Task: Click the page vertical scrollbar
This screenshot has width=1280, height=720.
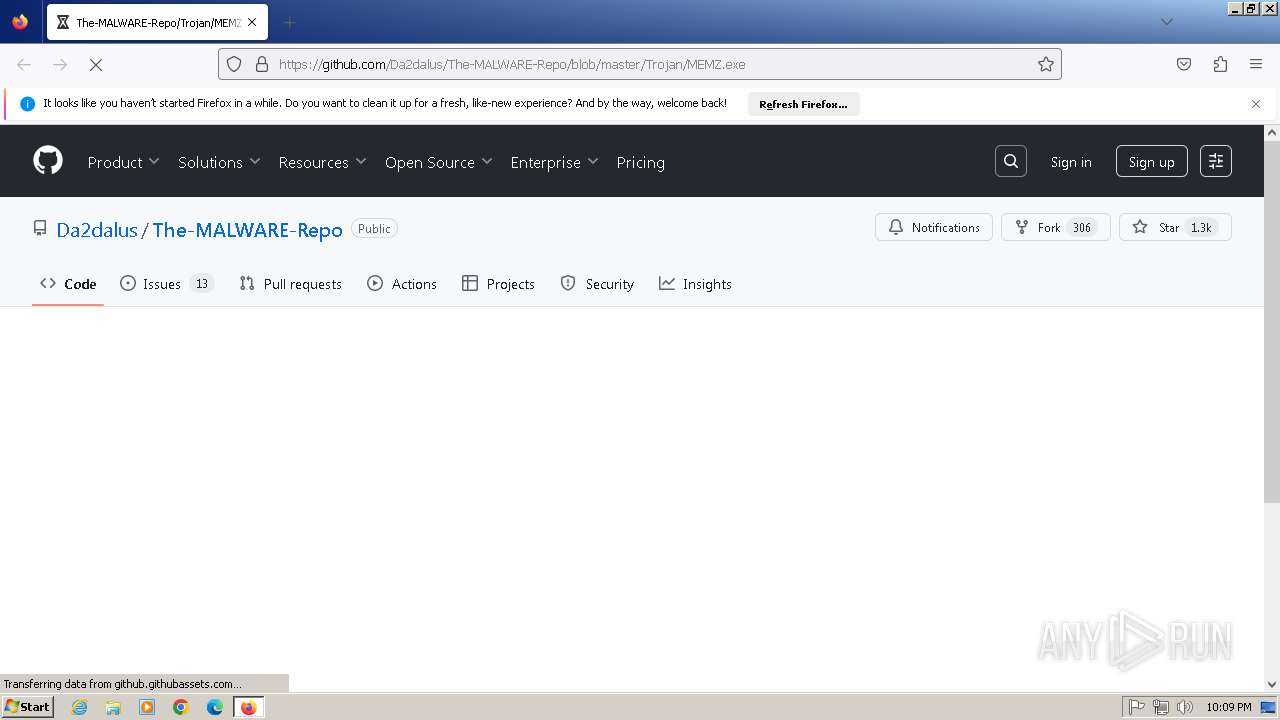Action: click(x=1272, y=321)
